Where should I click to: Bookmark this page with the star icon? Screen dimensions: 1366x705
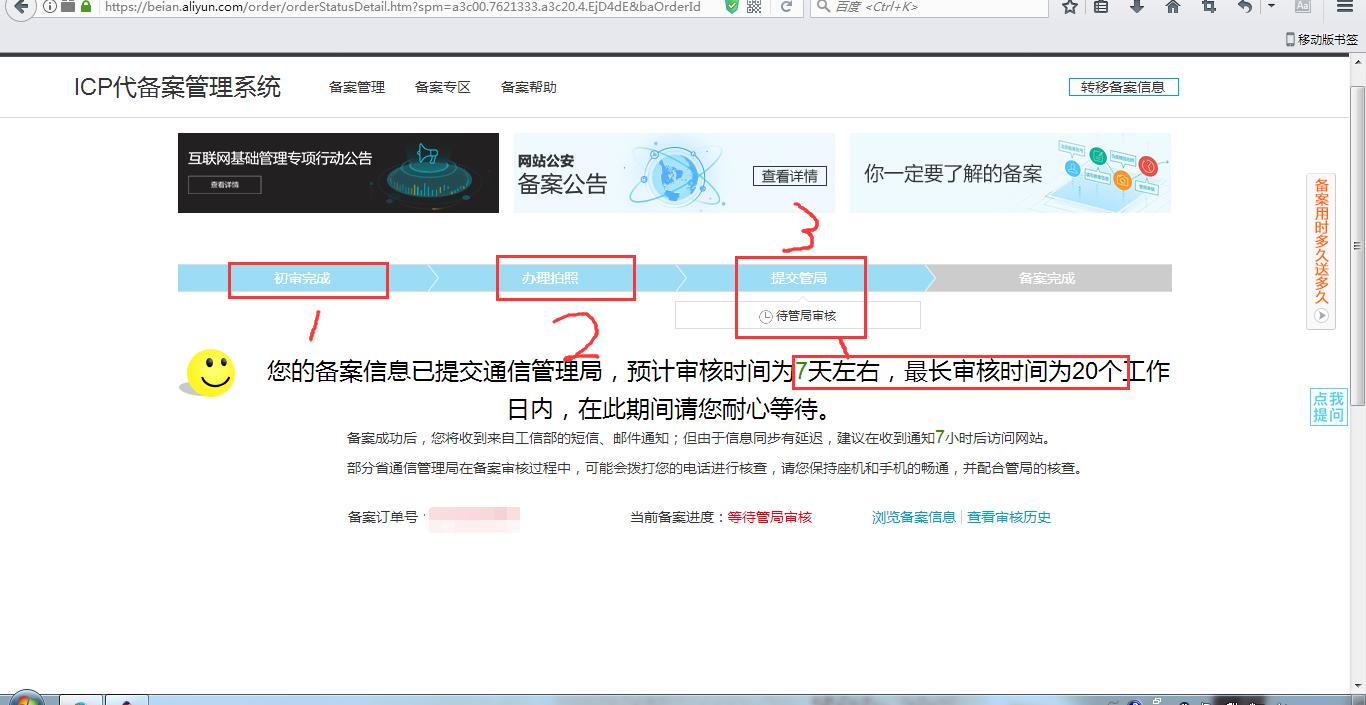1070,8
